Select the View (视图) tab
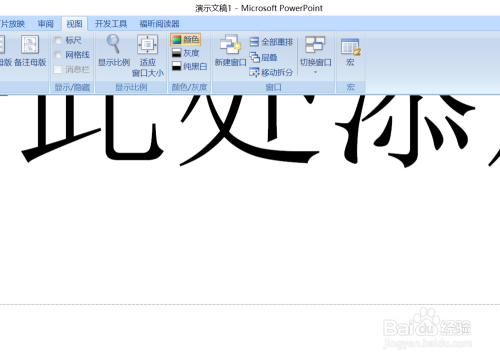This screenshot has width=500, height=361. [74, 24]
